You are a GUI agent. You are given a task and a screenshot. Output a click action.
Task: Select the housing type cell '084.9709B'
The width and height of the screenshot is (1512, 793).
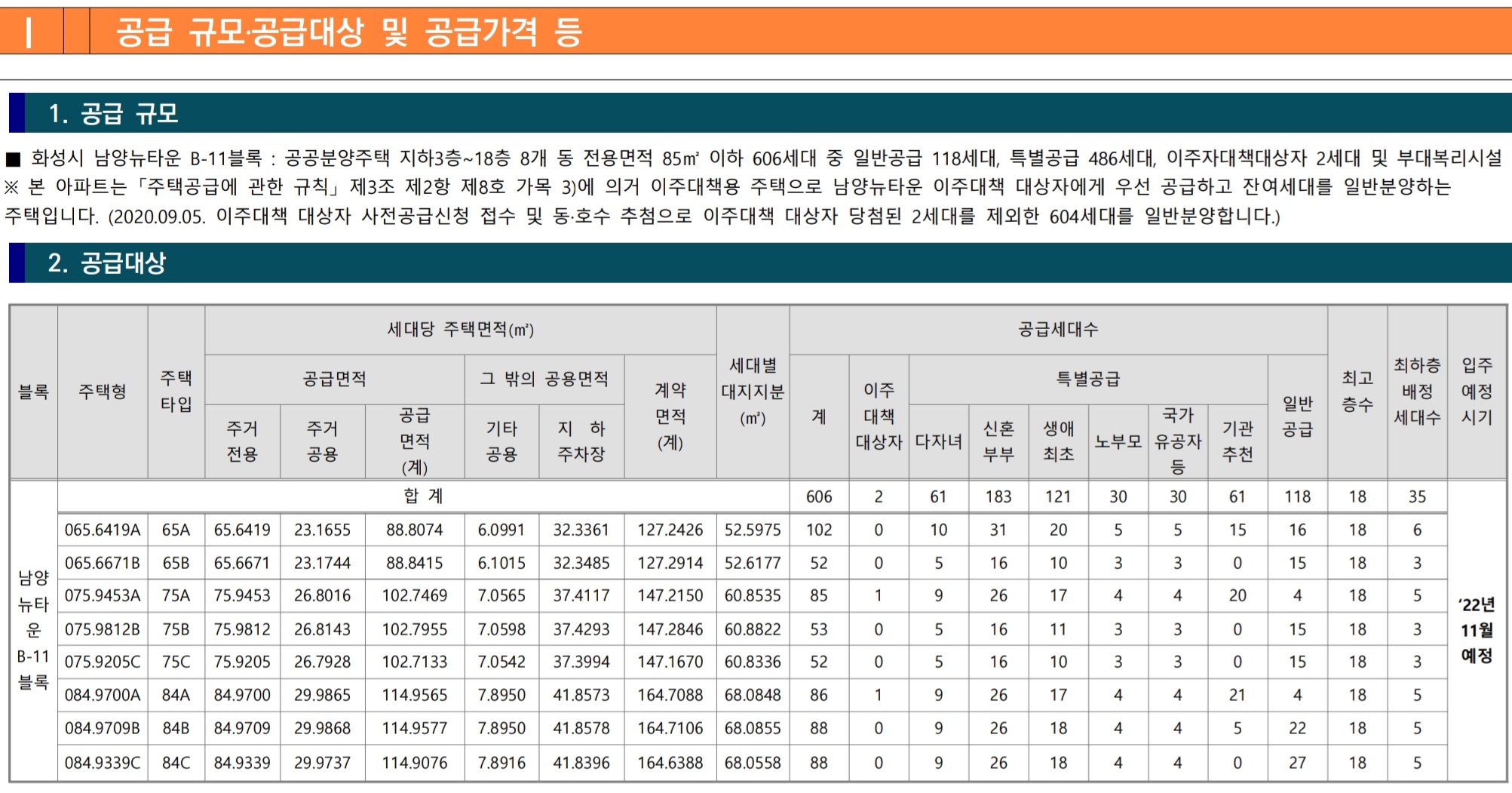(x=103, y=728)
